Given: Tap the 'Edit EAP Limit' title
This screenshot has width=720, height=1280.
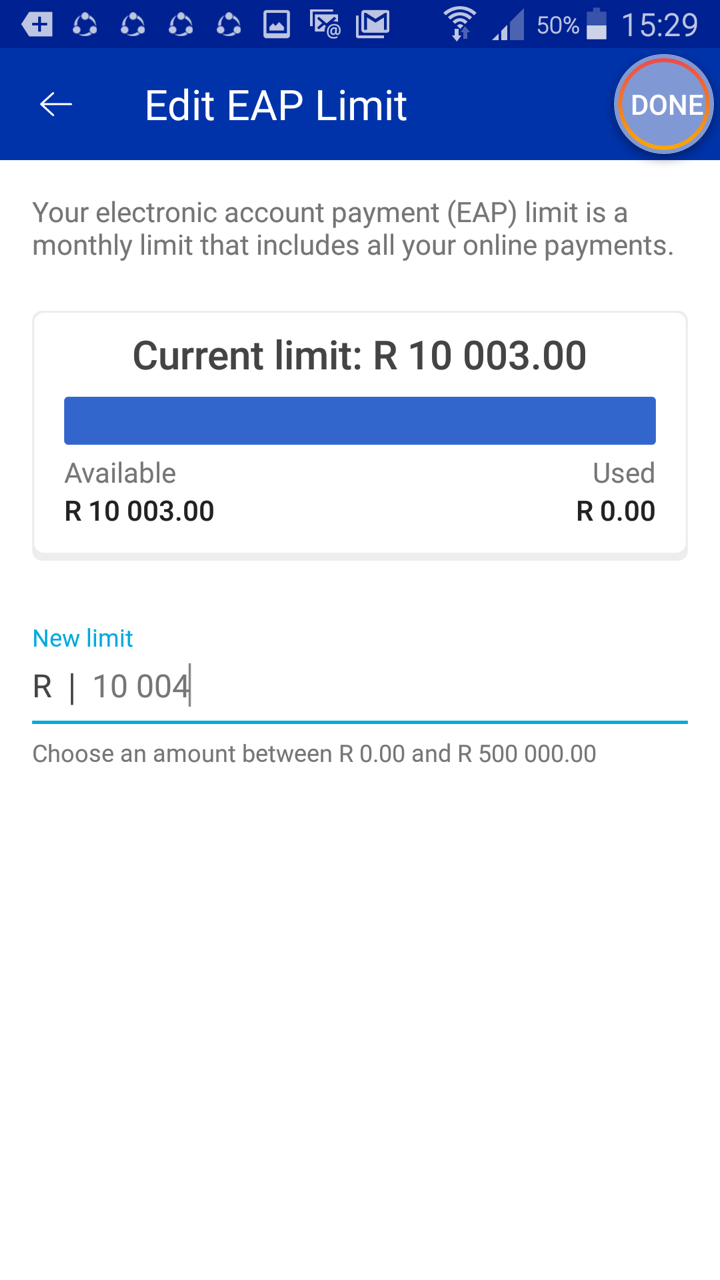Looking at the screenshot, I should (x=276, y=106).
